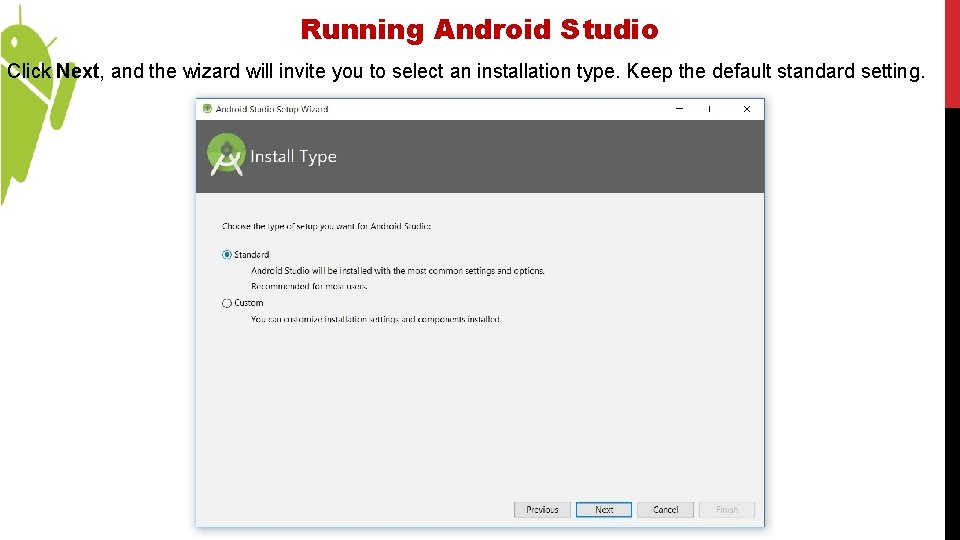Go back with the Previous button
This screenshot has width=960, height=540.
(x=542, y=509)
